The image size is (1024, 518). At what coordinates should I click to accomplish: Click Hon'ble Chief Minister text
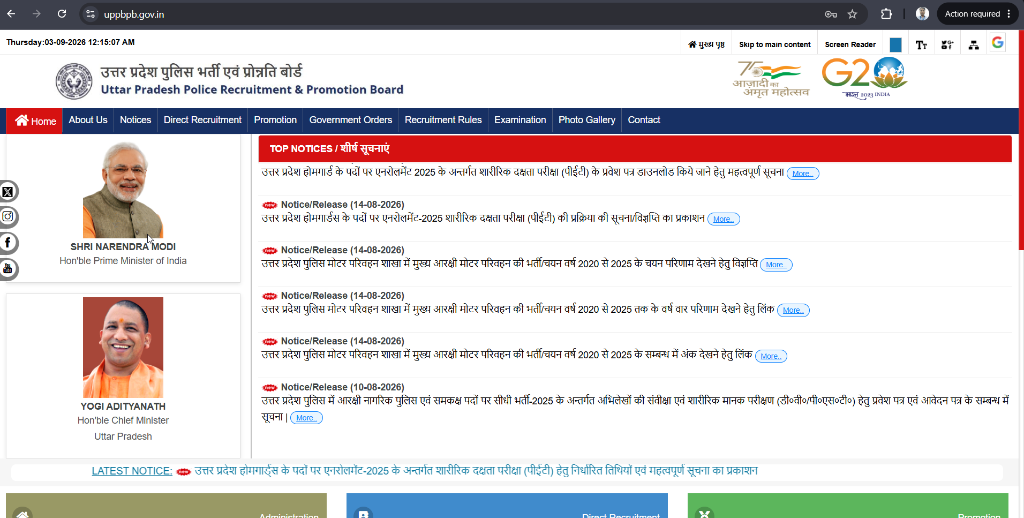(x=123, y=421)
